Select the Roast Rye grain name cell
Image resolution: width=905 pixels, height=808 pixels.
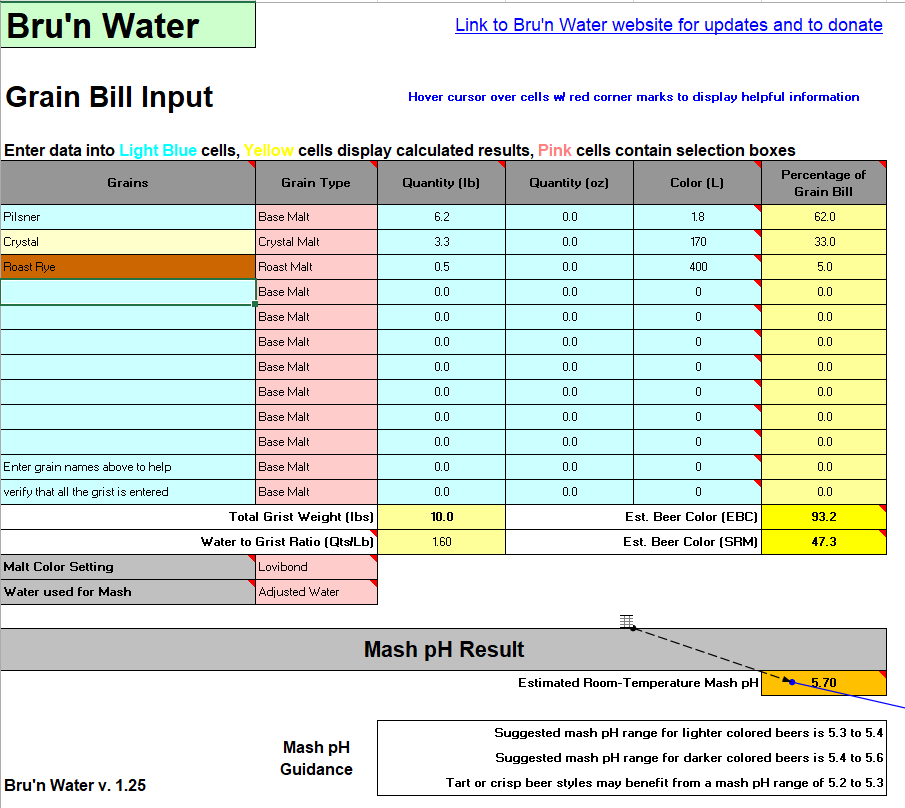tap(128, 267)
